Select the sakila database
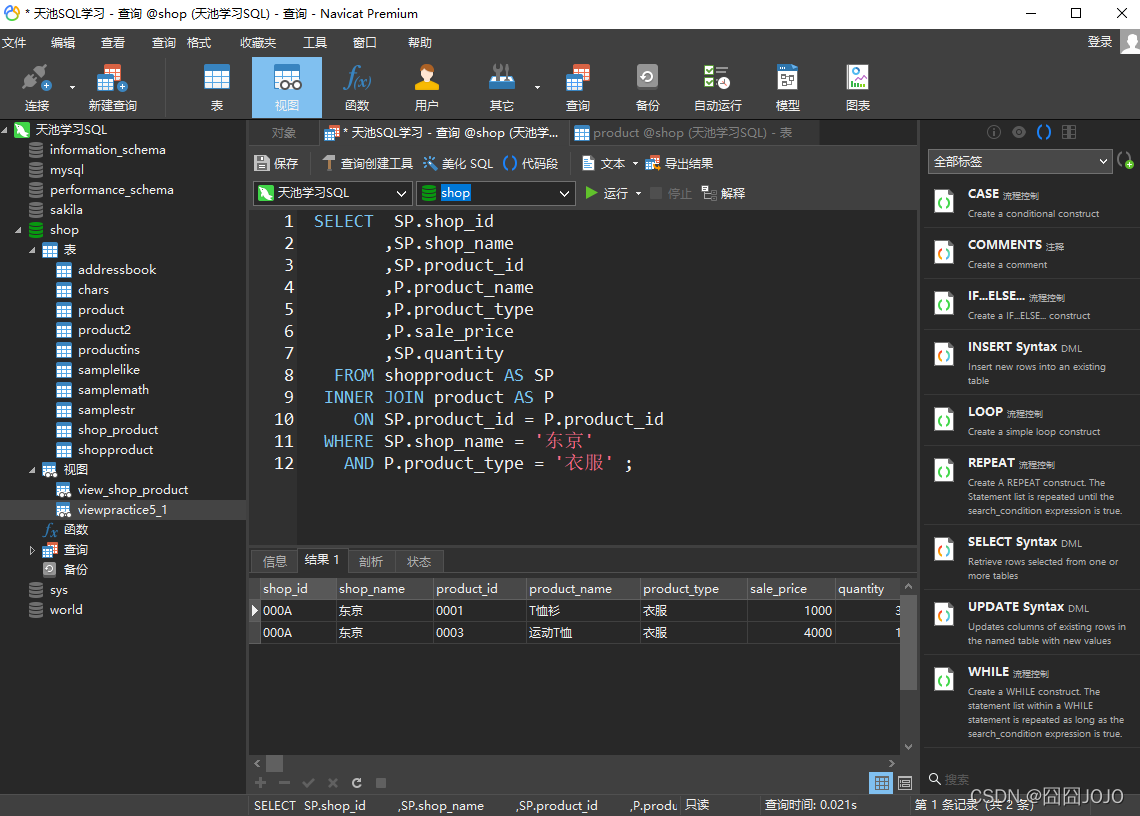 pos(65,210)
